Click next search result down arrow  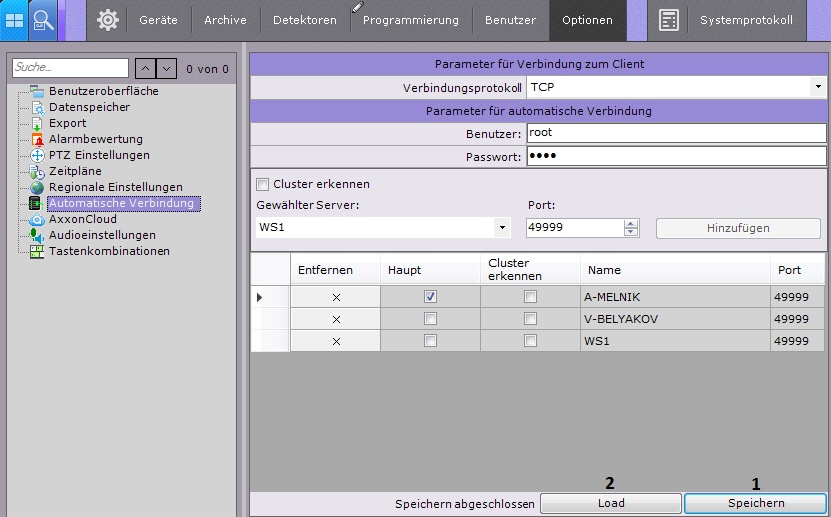coord(167,68)
